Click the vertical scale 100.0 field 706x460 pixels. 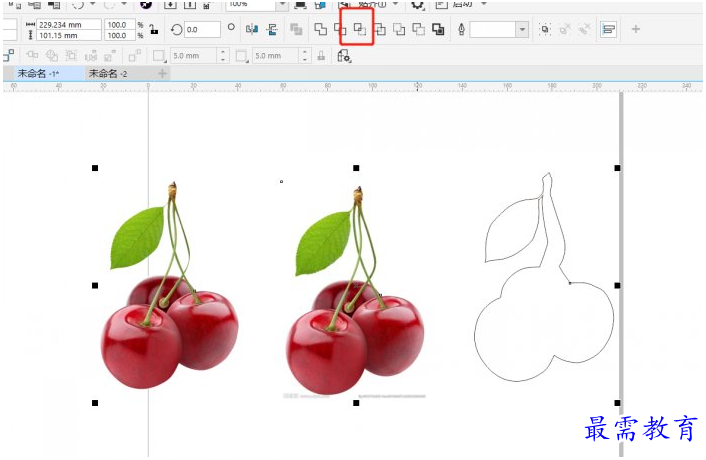coord(120,35)
